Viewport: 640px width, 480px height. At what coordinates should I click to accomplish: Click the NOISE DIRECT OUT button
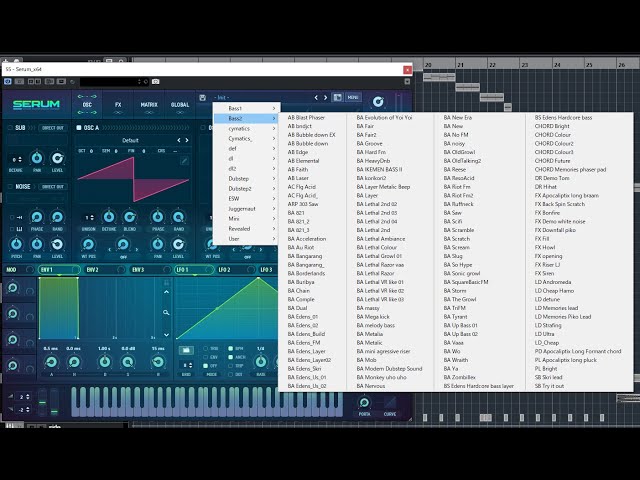(53, 187)
